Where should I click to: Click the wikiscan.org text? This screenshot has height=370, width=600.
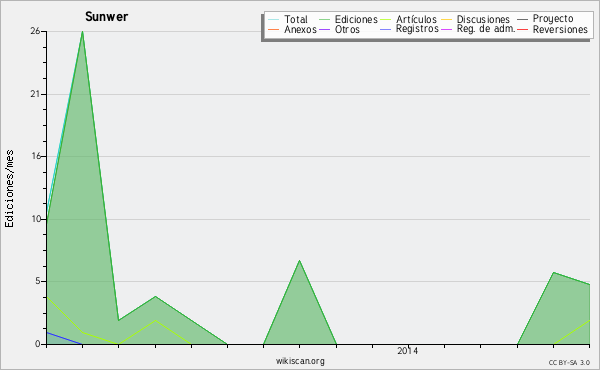[300, 361]
